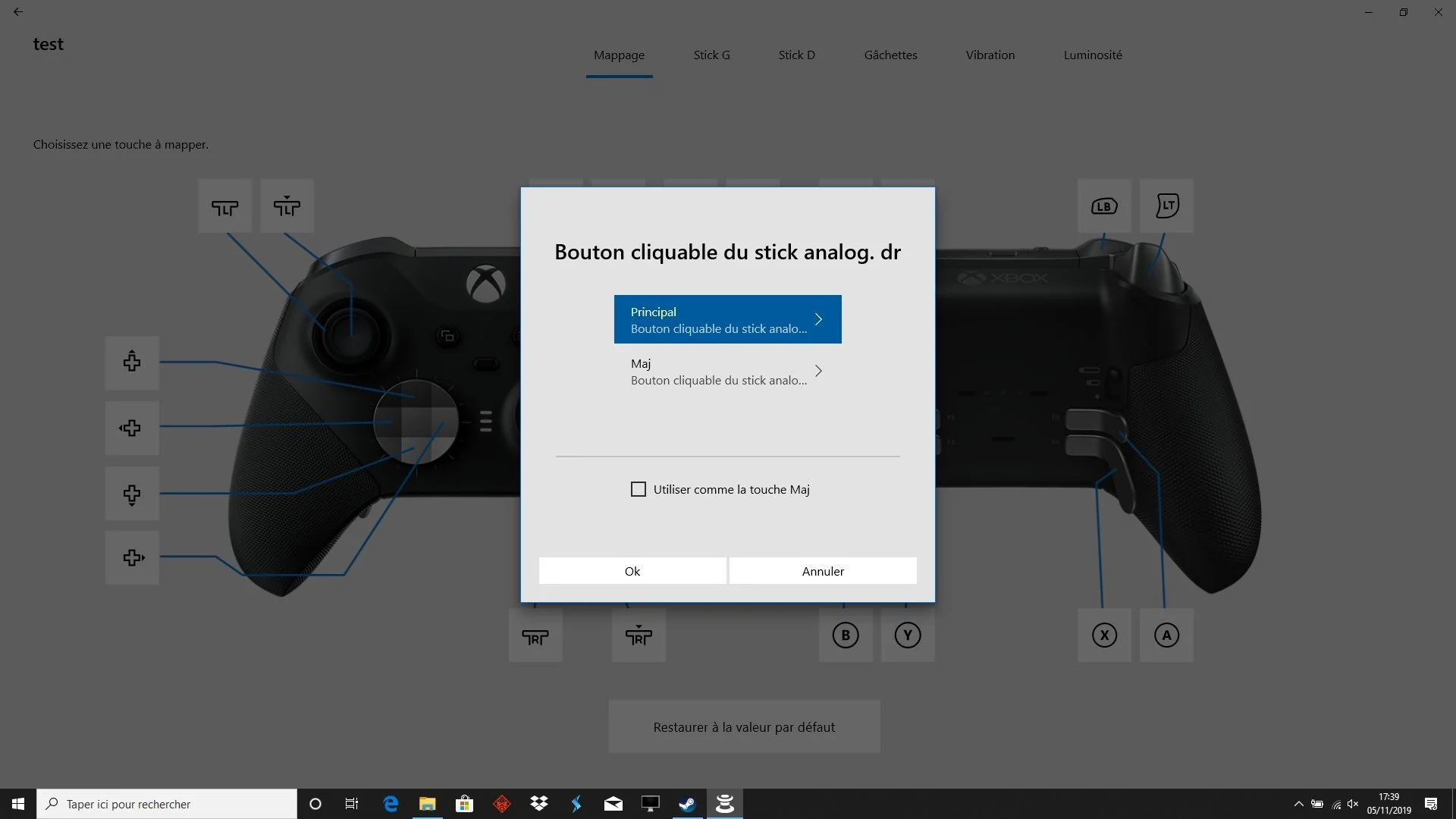Expand the Principal mapping option

pos(727,318)
